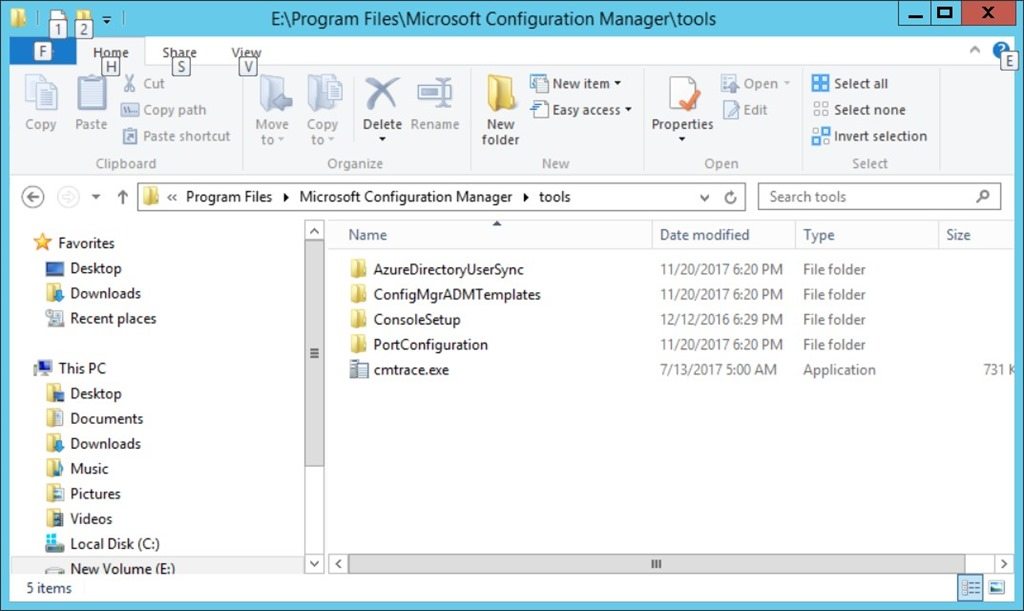1024x611 pixels.
Task: Switch to Details view in status bar
Action: click(970, 588)
